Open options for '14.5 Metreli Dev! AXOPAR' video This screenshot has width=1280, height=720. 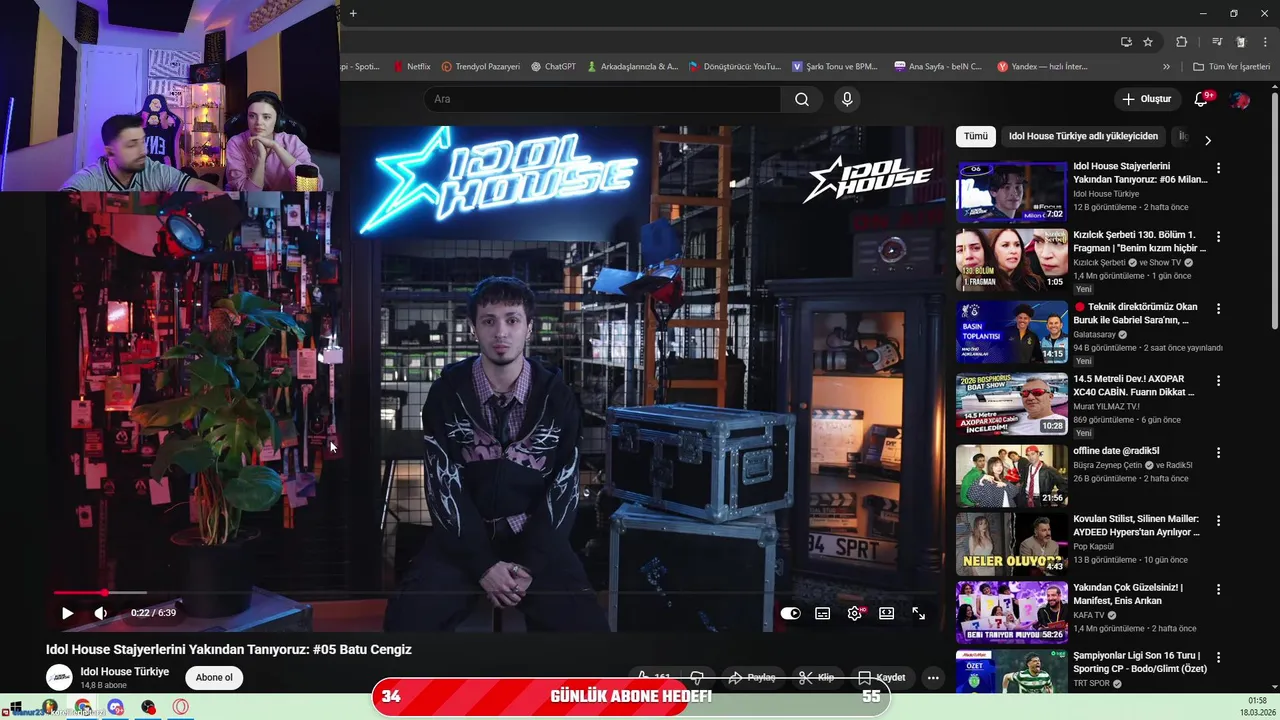[1218, 381]
